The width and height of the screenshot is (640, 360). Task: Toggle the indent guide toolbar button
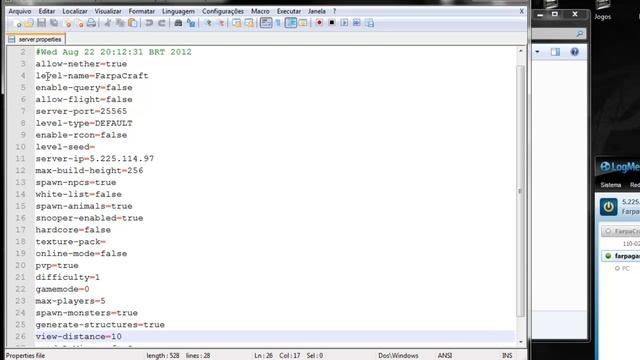coord(291,23)
